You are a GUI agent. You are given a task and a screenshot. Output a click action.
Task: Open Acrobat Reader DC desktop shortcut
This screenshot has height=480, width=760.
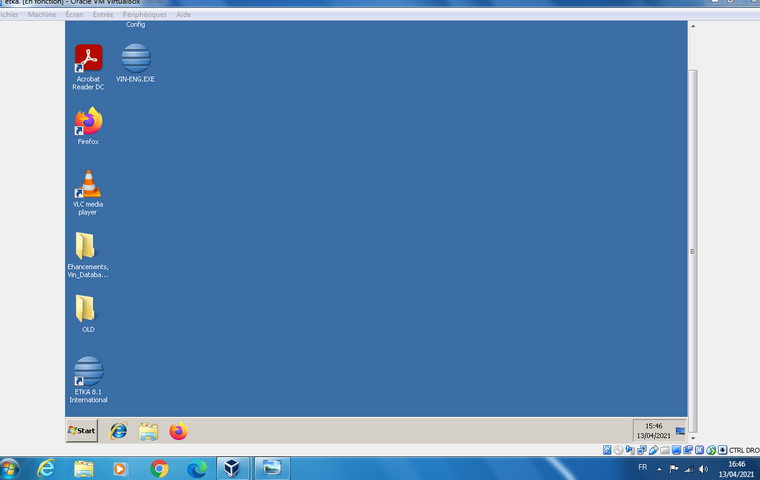88,66
